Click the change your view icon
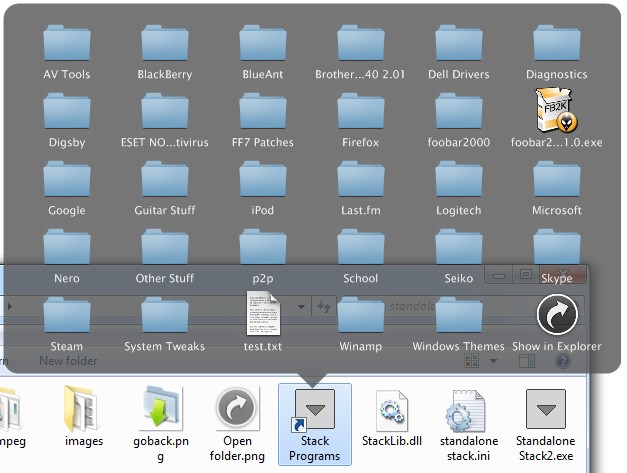Screen dimensions: 627x473 click(472, 361)
